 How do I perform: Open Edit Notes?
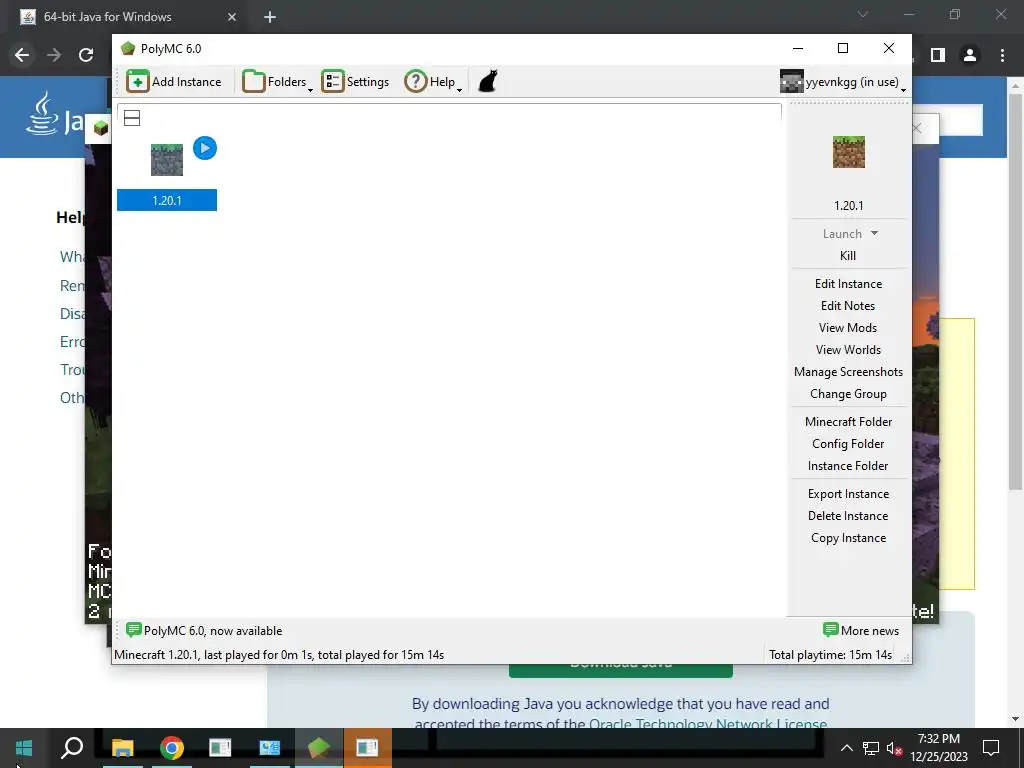tap(848, 306)
